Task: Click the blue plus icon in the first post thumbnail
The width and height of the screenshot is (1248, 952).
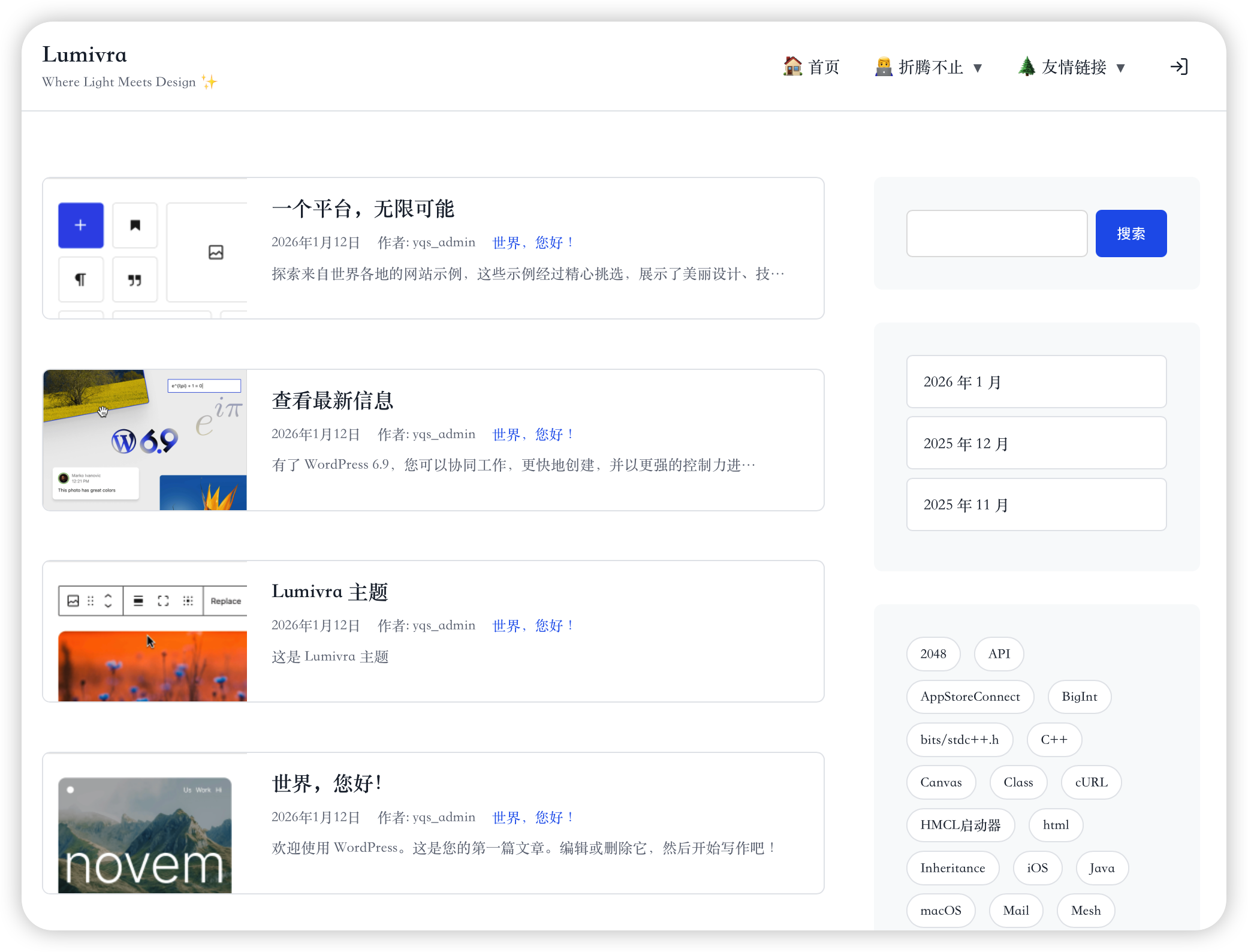Action: tap(80, 225)
